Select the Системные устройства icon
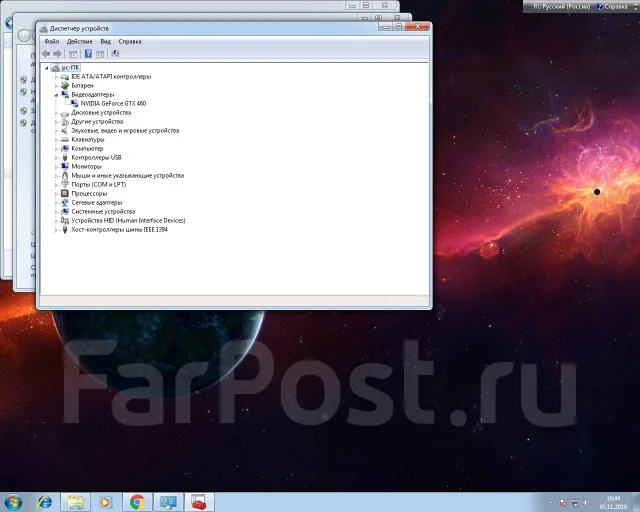640x512 pixels. tap(64, 211)
